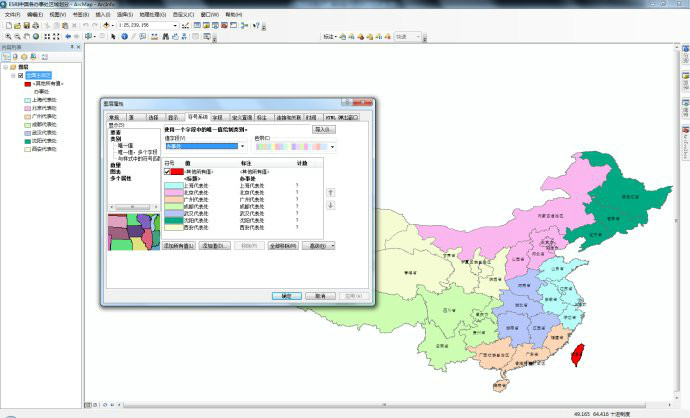This screenshot has height=418, width=690.
Task: Click the Add All Values button
Action: 179,246
